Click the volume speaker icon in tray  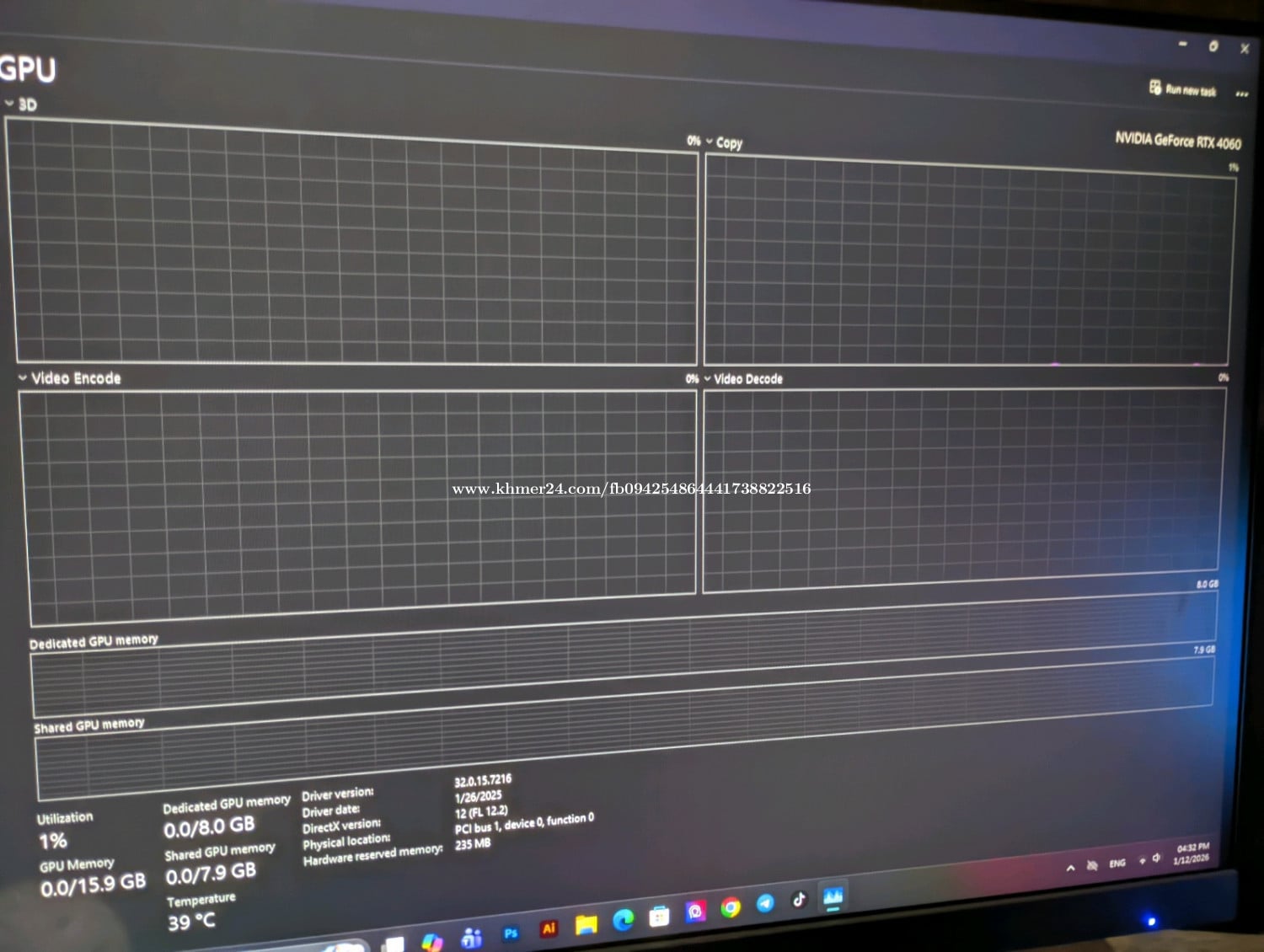pyautogui.click(x=1156, y=858)
